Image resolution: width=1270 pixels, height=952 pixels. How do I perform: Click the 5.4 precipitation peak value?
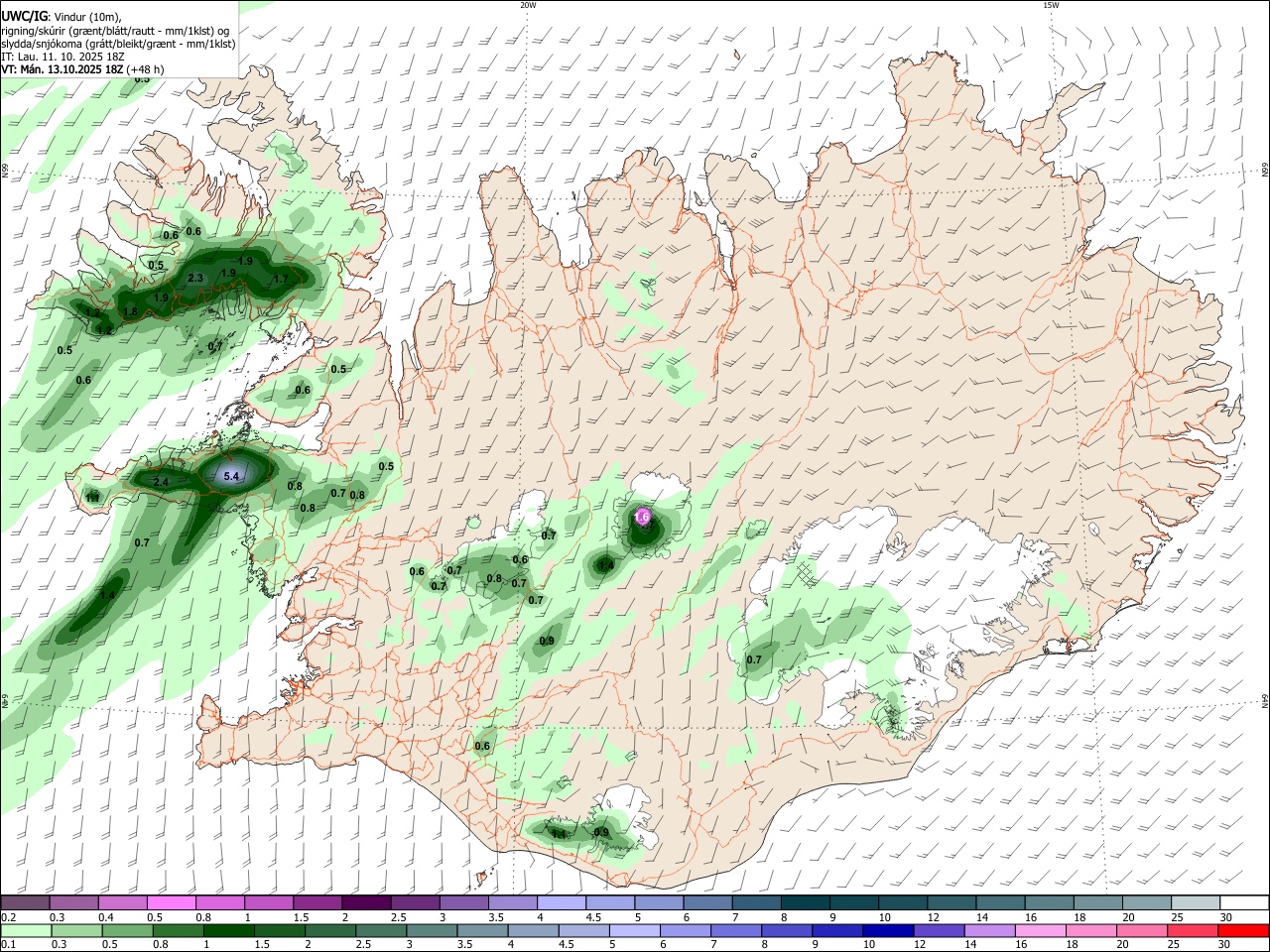(231, 477)
